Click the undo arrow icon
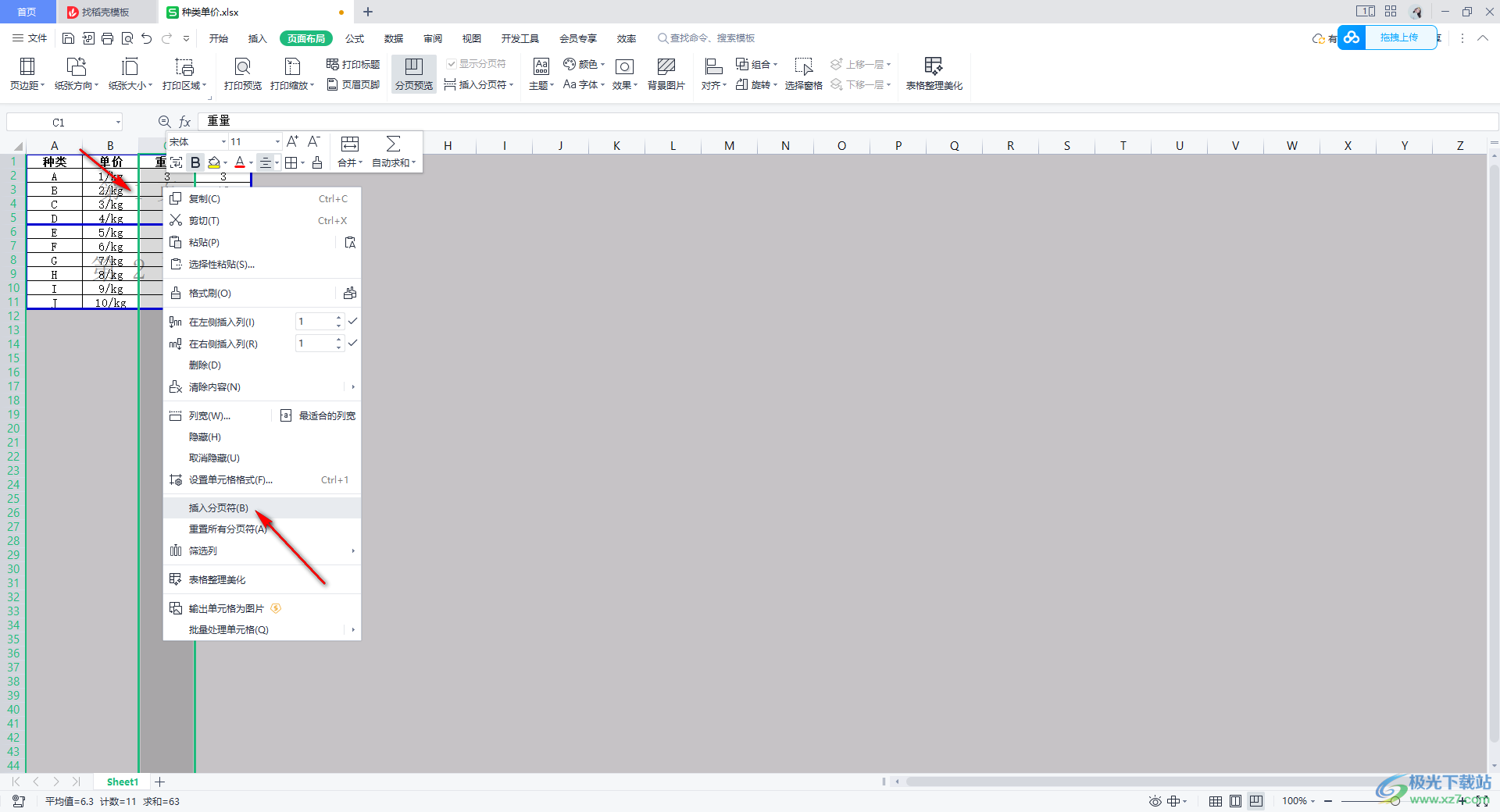The image size is (1500, 812). (x=146, y=38)
